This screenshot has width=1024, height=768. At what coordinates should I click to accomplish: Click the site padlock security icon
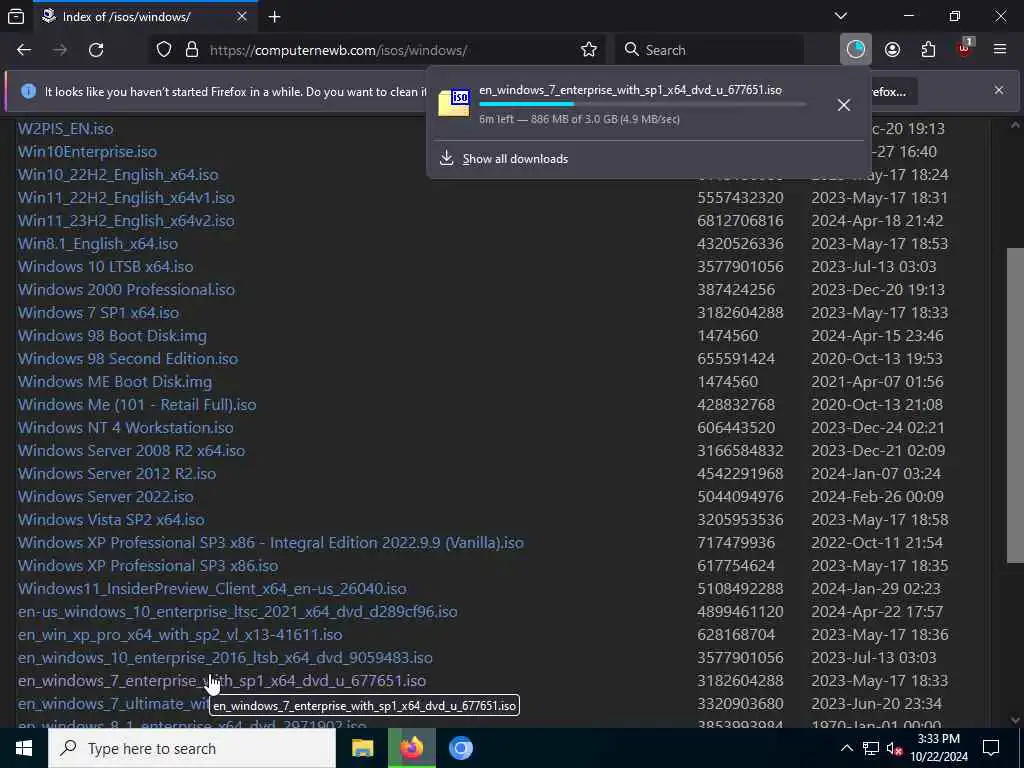tap(192, 50)
